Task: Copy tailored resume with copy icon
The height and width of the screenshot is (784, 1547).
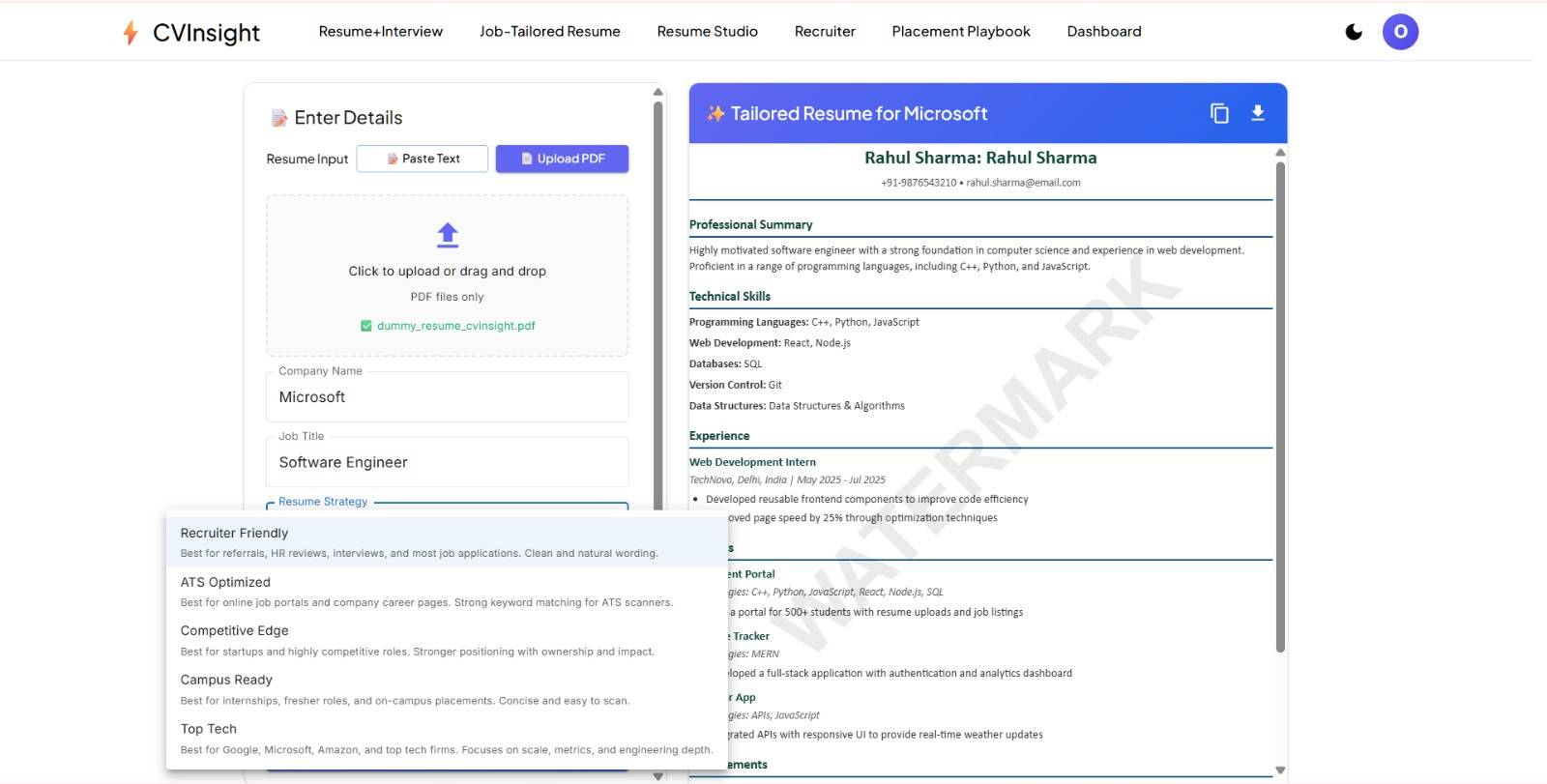Action: click(1219, 113)
